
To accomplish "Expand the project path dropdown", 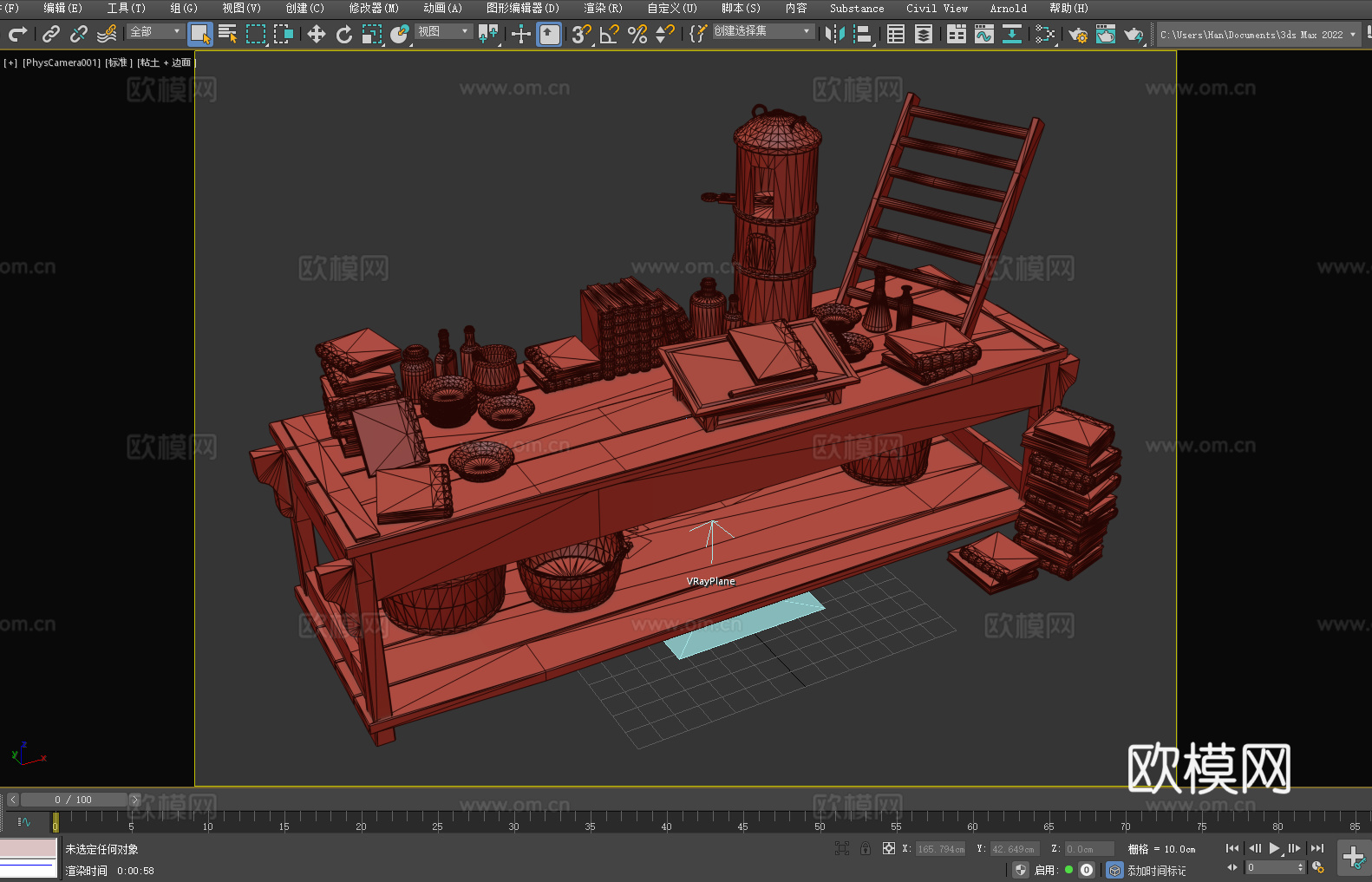I will (x=1353, y=35).
